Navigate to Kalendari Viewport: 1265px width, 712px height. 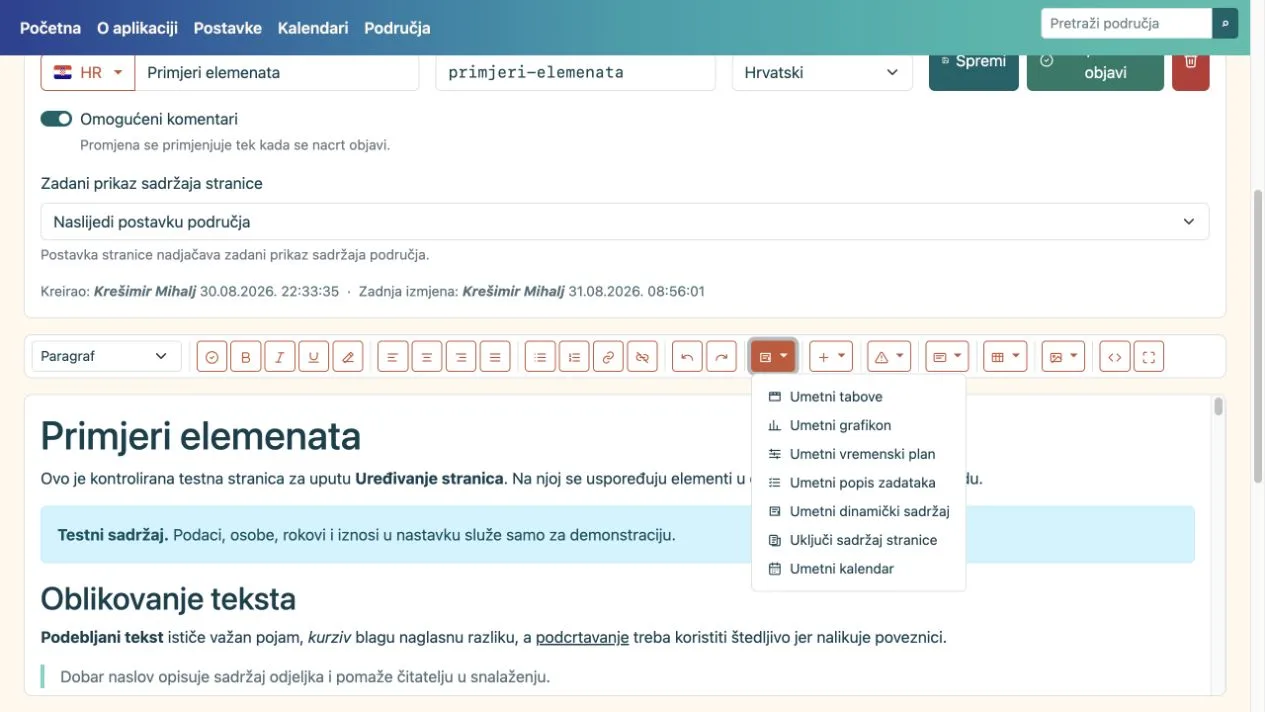click(x=313, y=28)
